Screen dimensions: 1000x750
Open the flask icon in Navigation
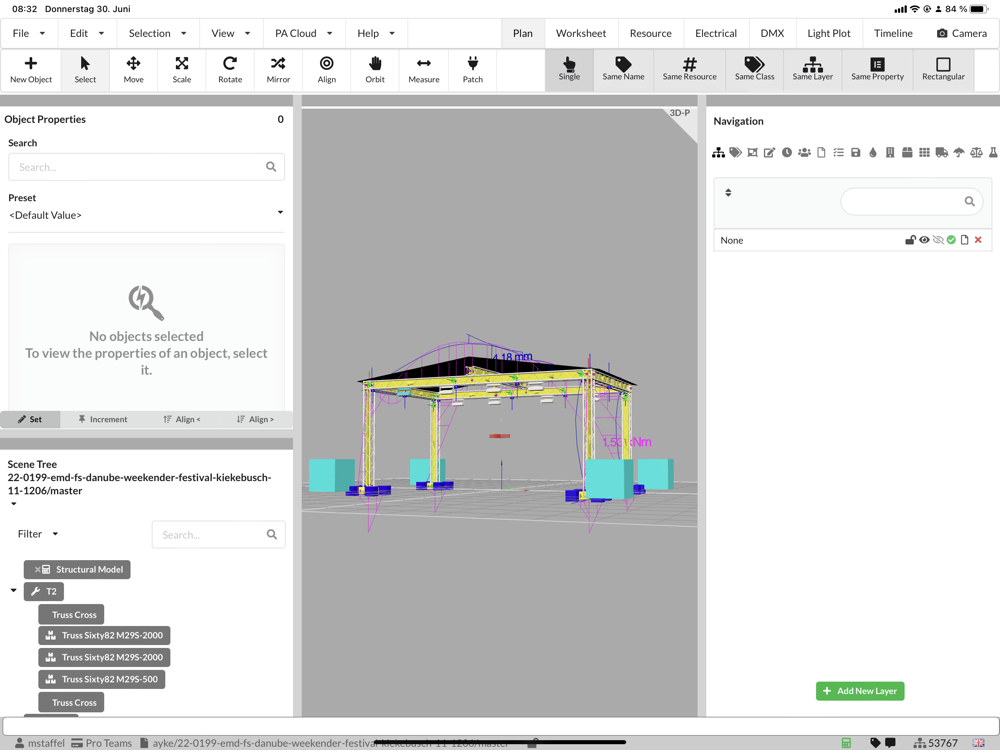coord(993,152)
